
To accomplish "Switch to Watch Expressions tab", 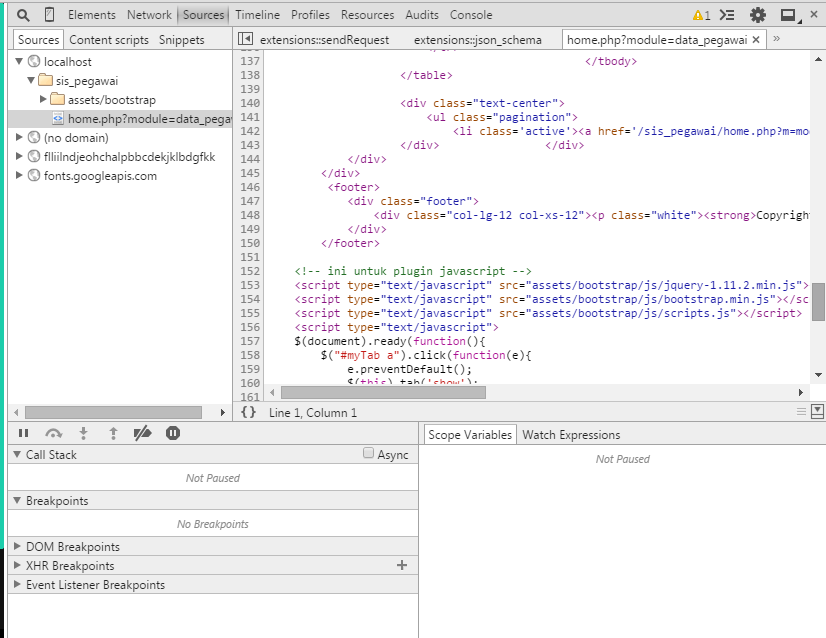I will [x=571, y=435].
